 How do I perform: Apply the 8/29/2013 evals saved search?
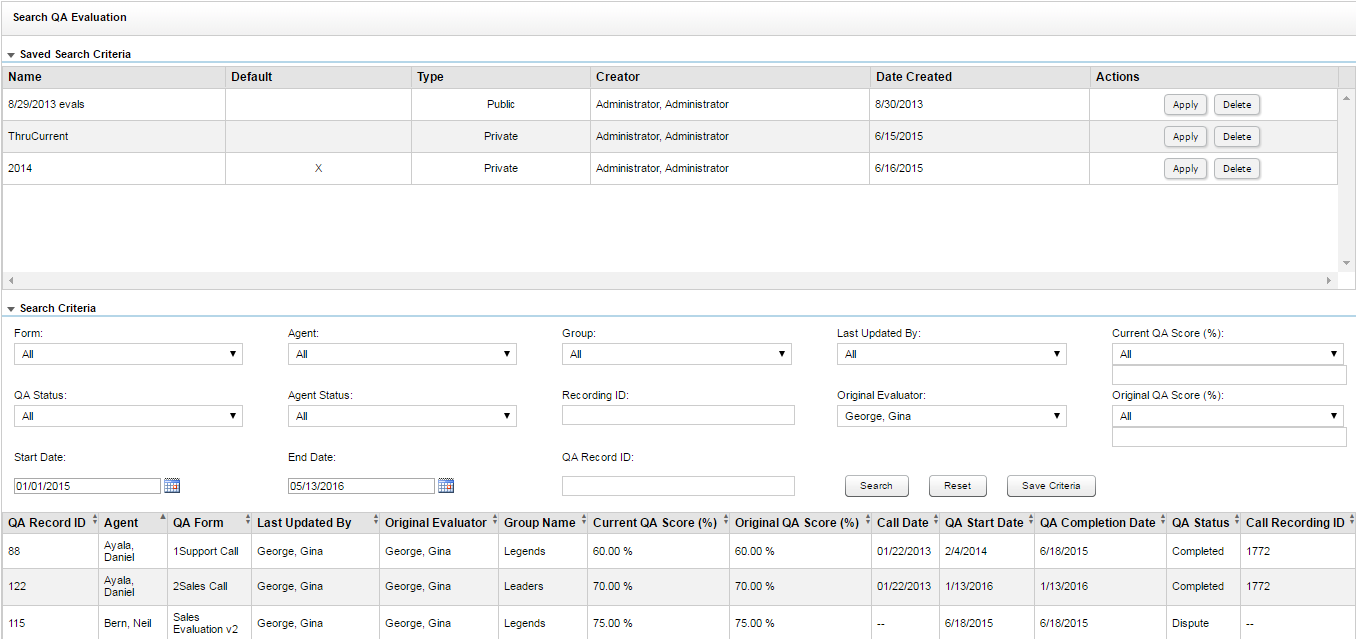1185,105
